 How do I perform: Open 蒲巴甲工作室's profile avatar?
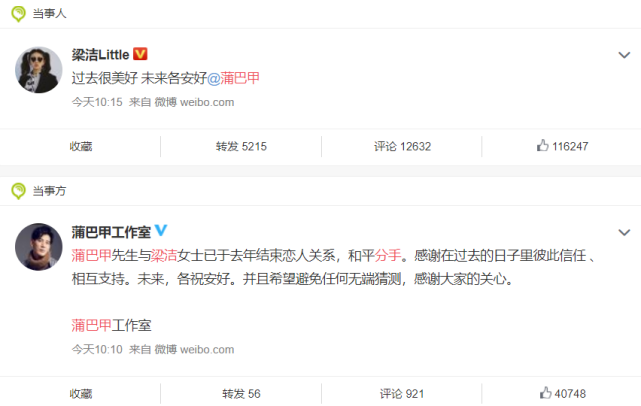point(39,247)
